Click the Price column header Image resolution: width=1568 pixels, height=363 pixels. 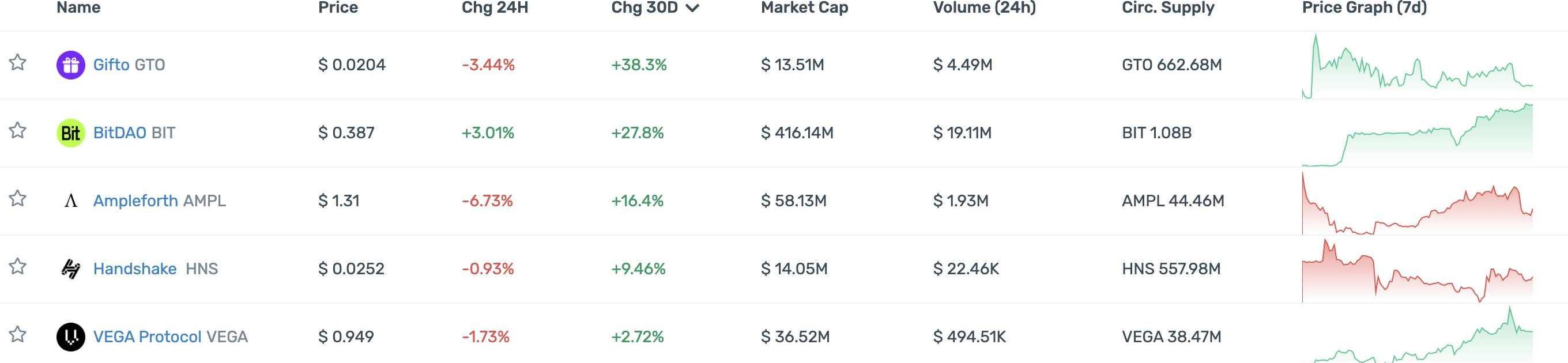pyautogui.click(x=338, y=8)
